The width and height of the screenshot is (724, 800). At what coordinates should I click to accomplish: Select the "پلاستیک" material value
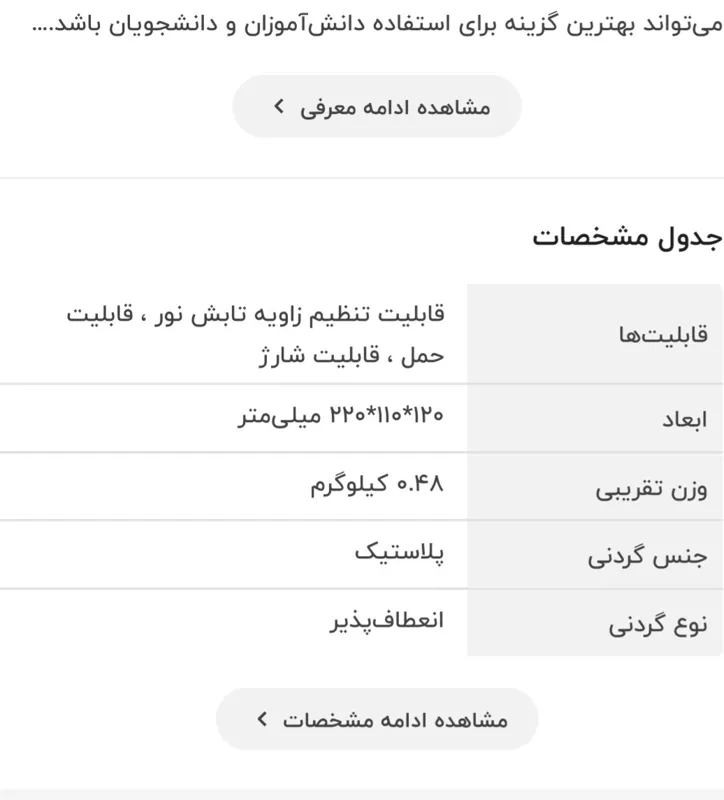click(399, 552)
